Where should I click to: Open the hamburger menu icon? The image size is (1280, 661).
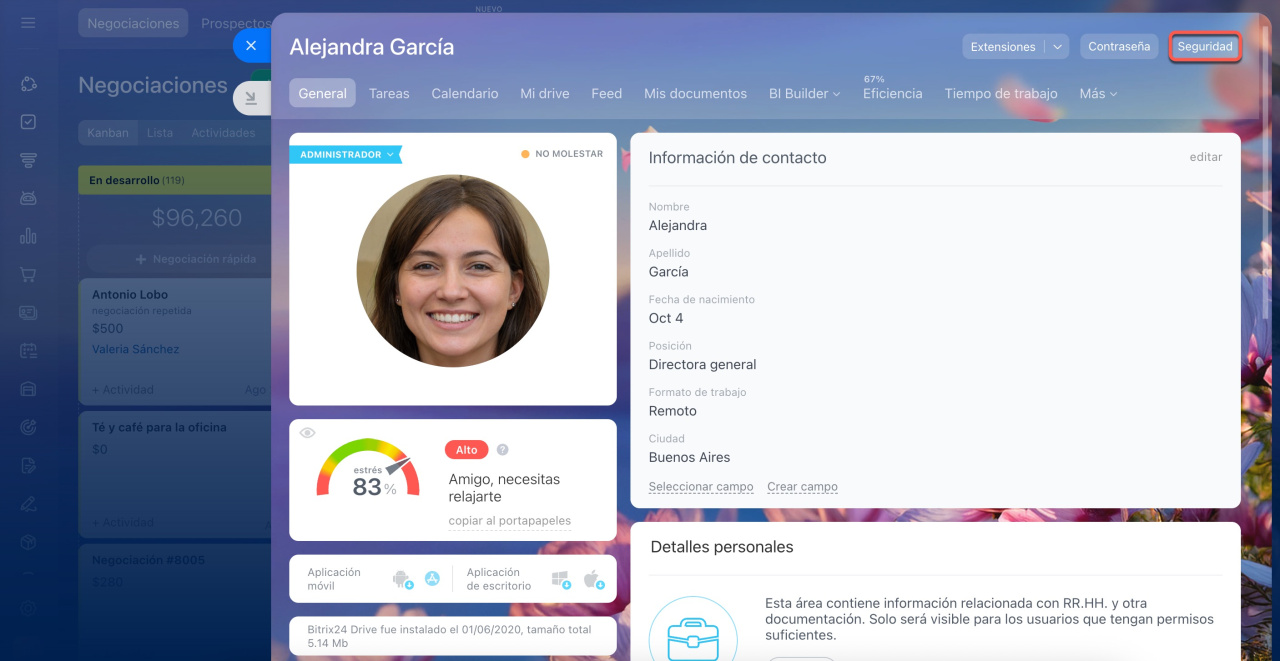(28, 22)
